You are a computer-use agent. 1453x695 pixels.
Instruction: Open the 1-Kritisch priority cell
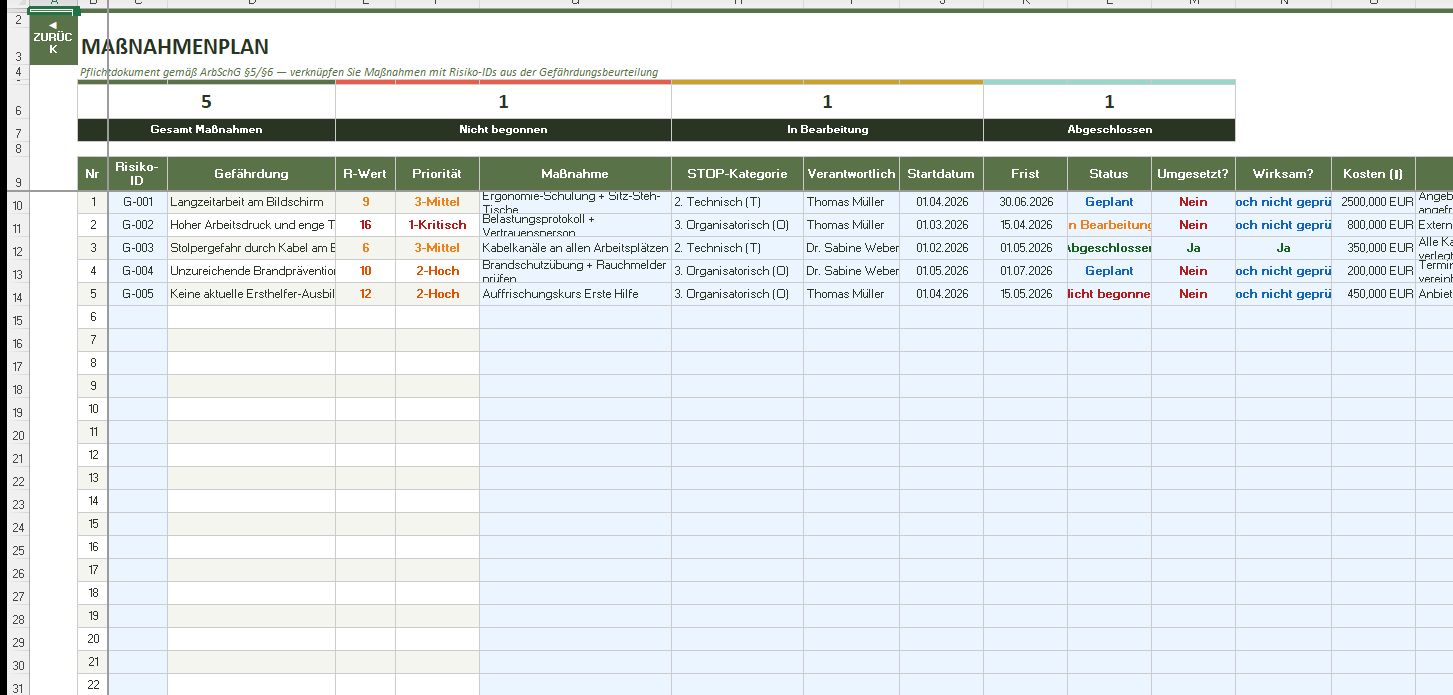[437, 225]
